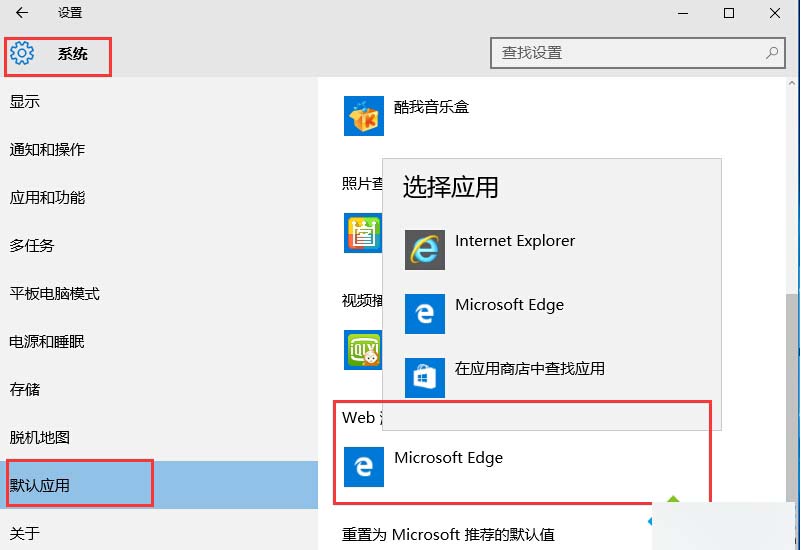This screenshot has width=801, height=550.
Task: Select 默认应用 in sidebar
Action: (x=158, y=485)
